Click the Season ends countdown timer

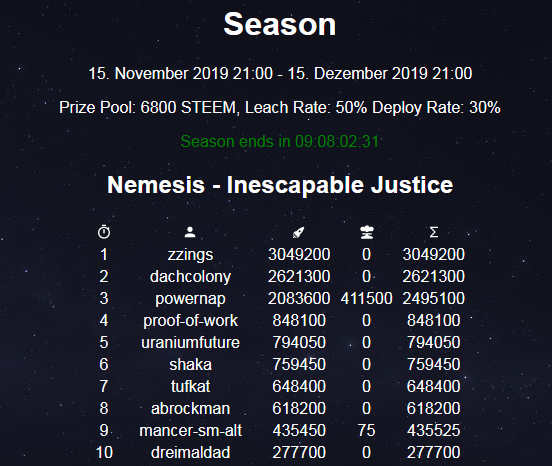pos(280,141)
